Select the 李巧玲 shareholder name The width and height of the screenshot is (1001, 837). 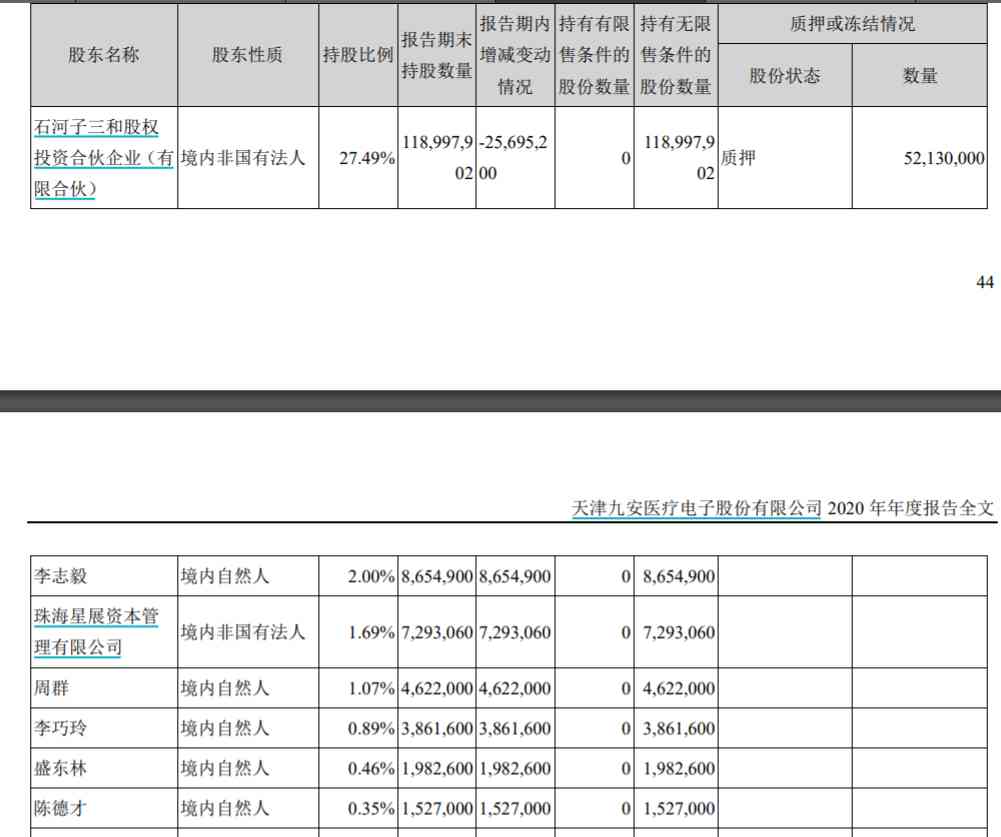click(x=61, y=728)
